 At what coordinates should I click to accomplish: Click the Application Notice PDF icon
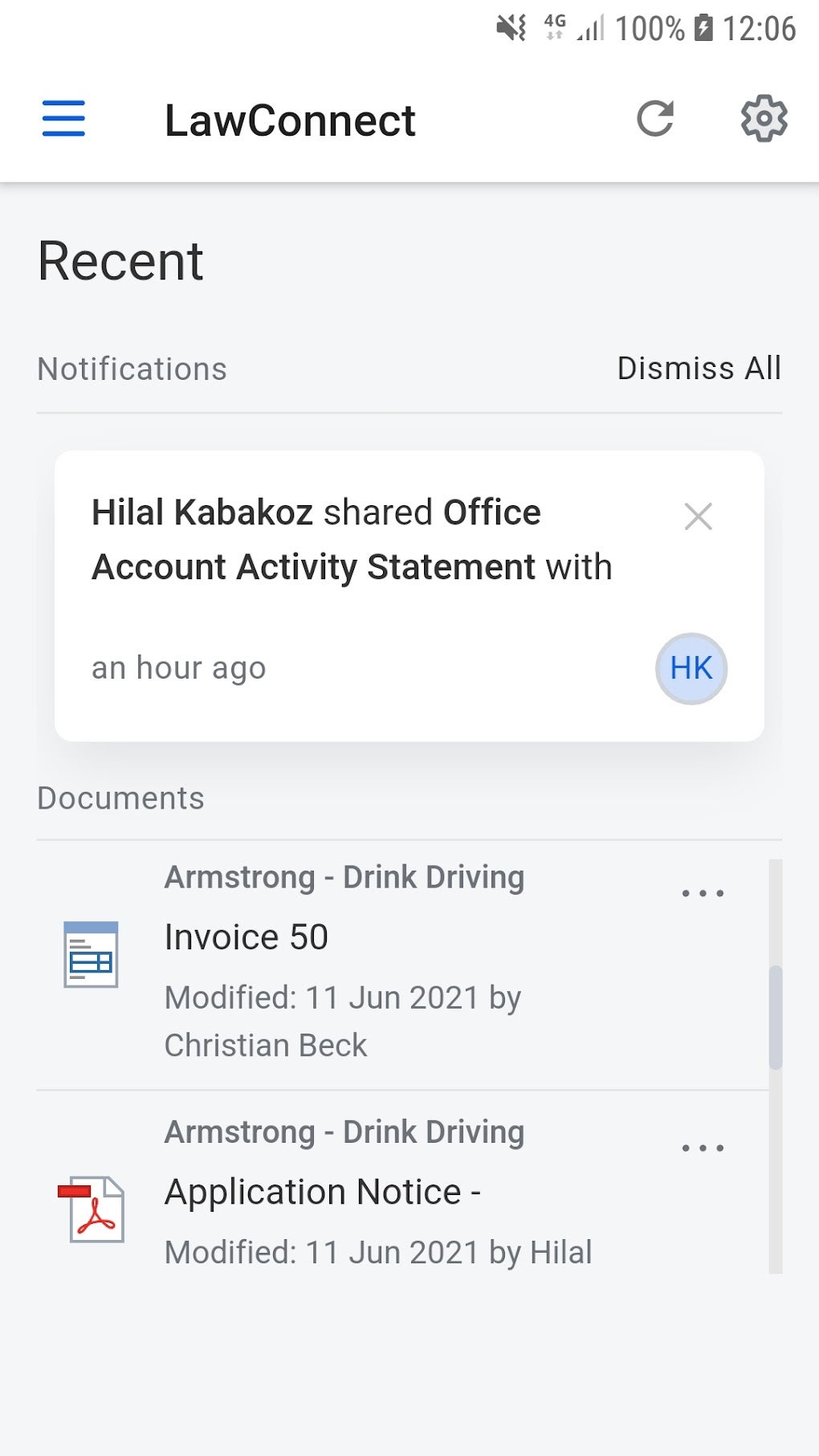(92, 1209)
